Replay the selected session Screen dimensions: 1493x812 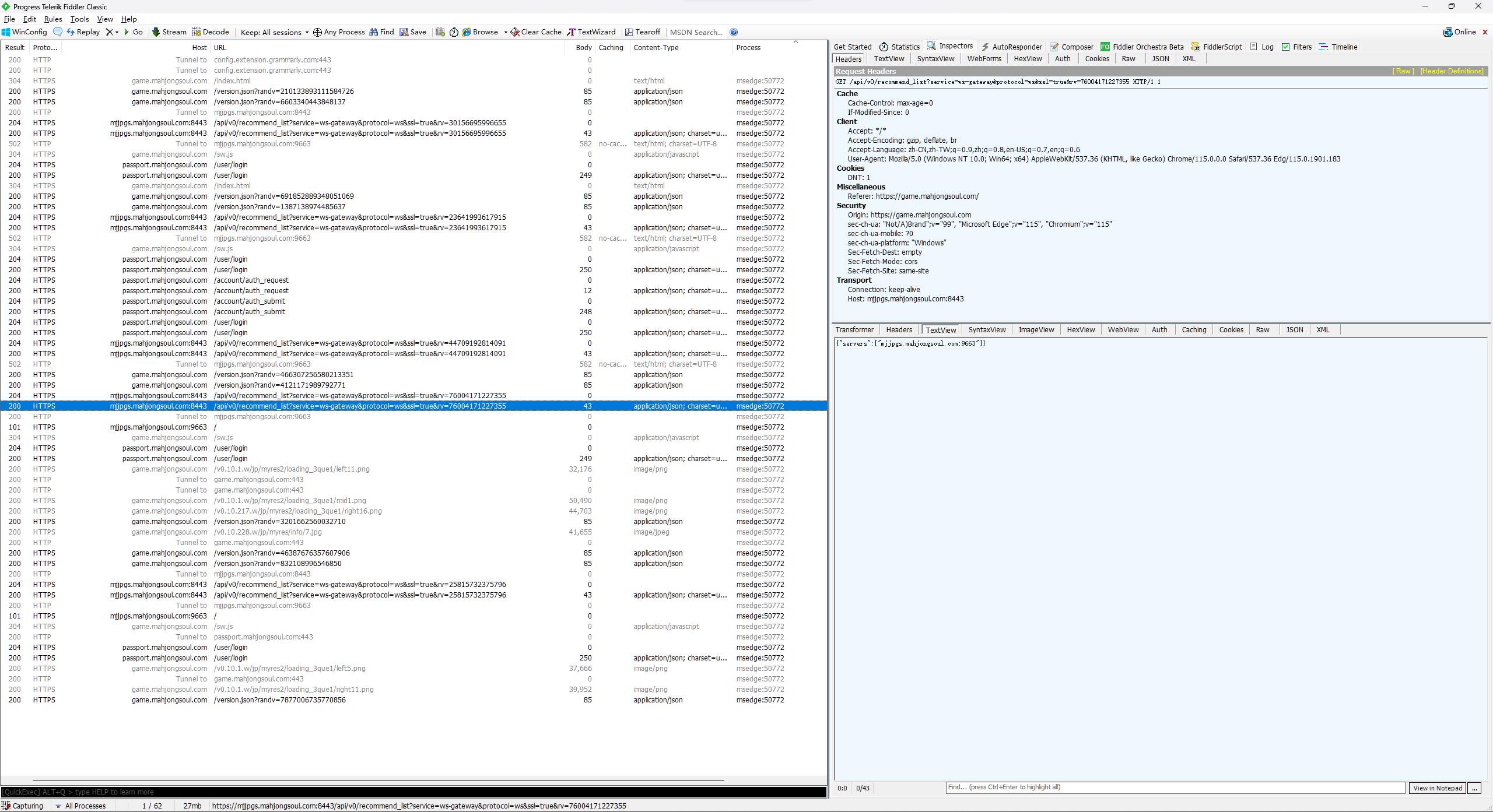[x=83, y=32]
